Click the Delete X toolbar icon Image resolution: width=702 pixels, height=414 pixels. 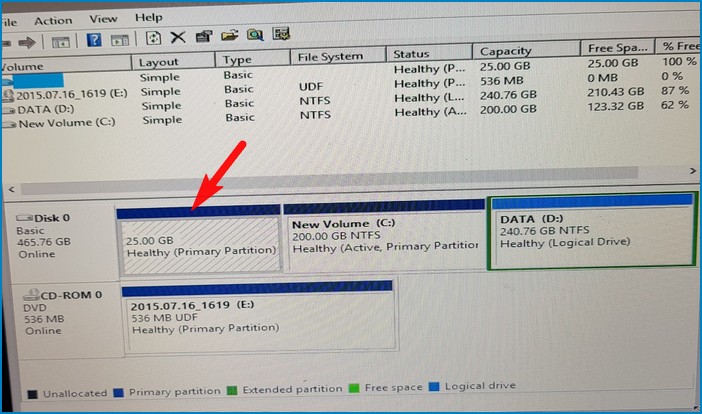point(178,38)
